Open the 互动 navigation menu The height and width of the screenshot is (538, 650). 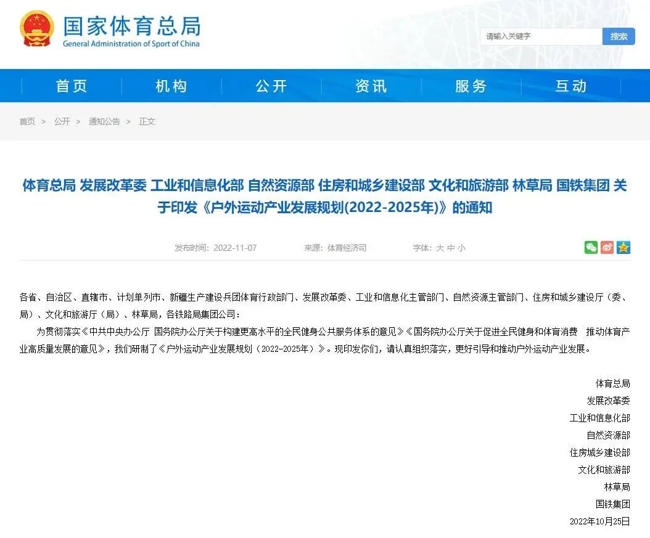pos(571,86)
